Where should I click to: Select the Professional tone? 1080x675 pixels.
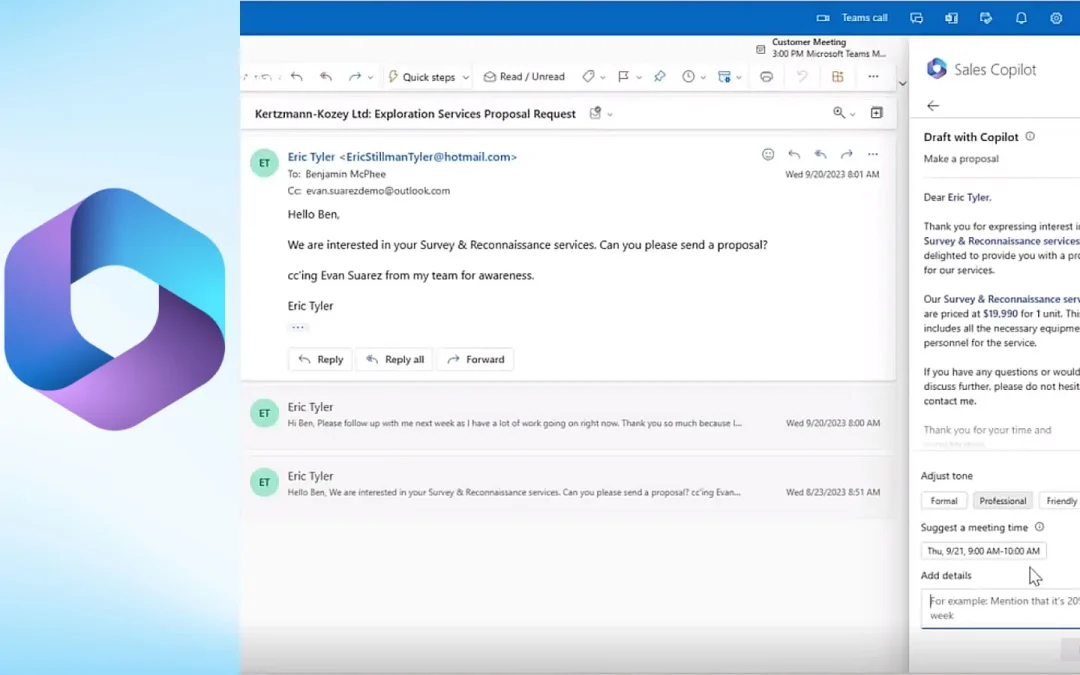tap(1003, 501)
